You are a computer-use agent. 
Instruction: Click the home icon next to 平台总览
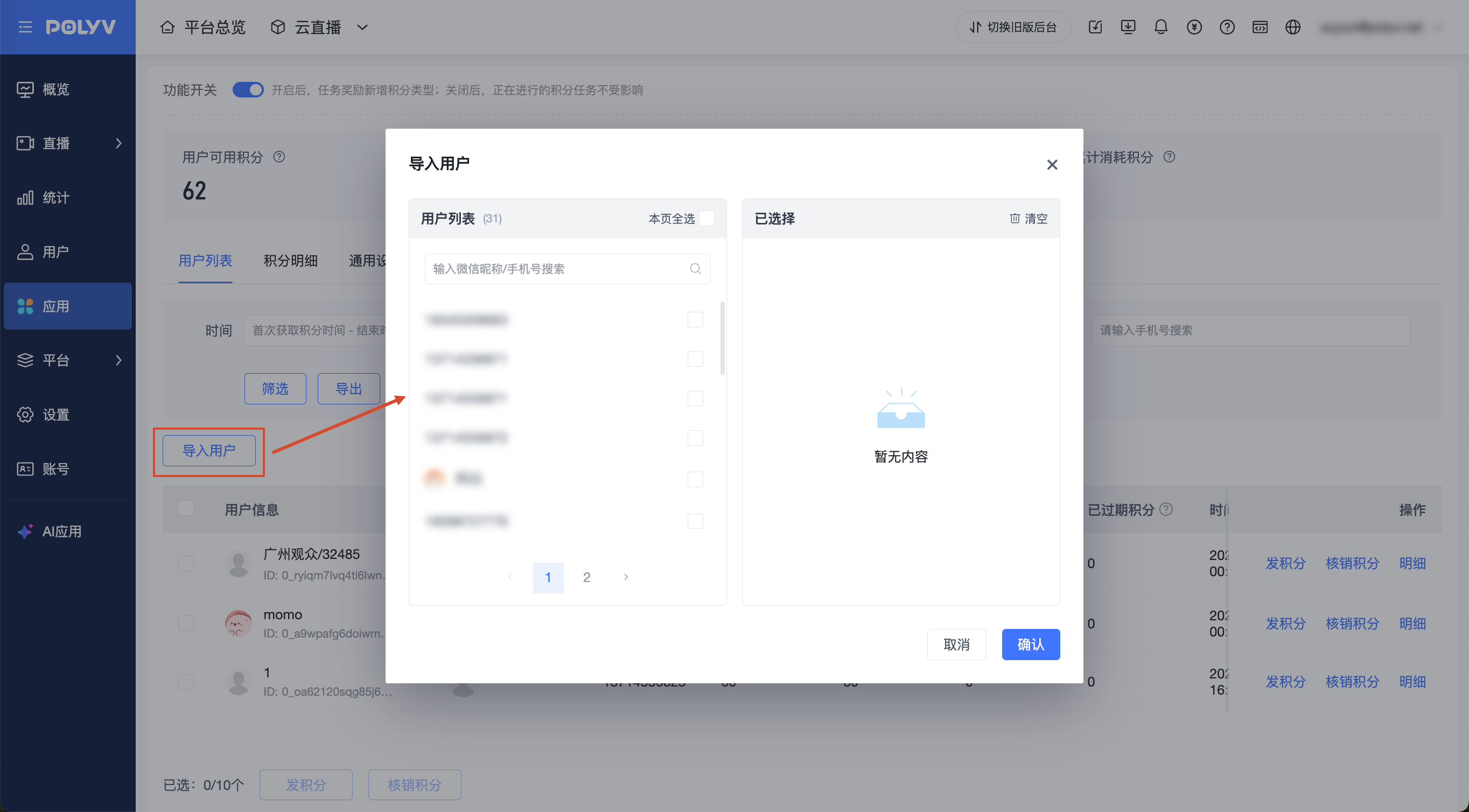(167, 27)
